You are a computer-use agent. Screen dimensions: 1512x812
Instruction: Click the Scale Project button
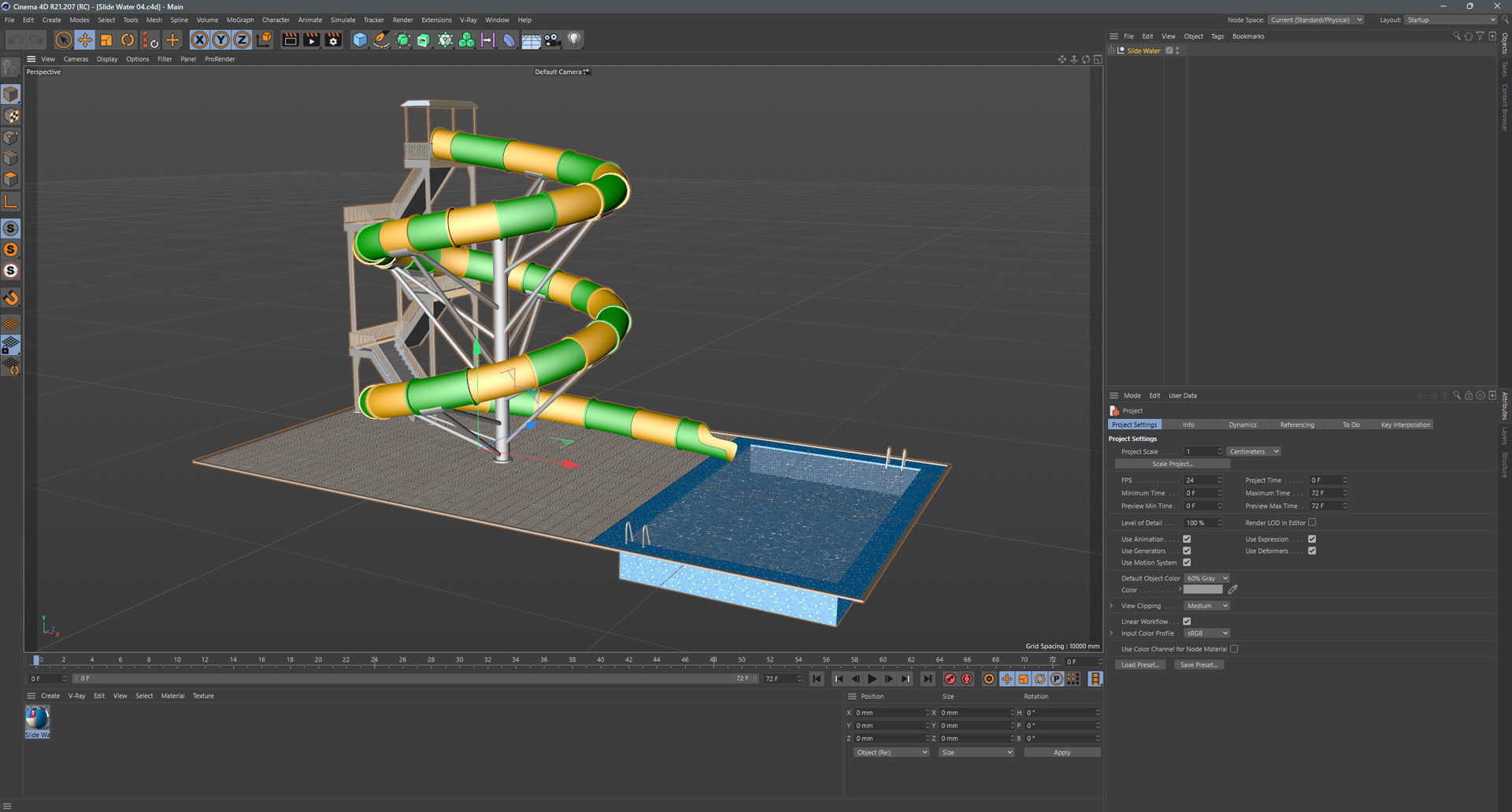1173,464
